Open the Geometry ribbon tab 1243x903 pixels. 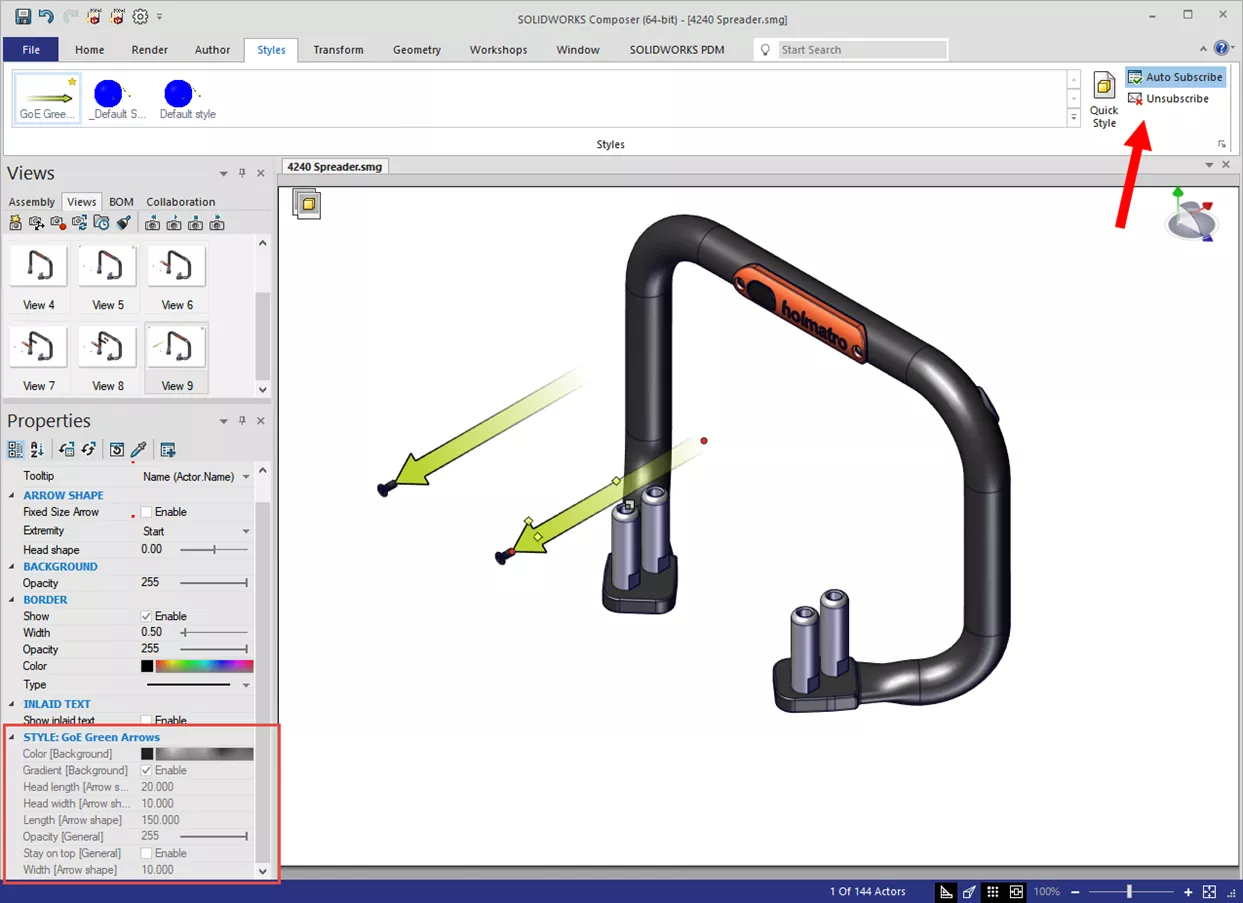(417, 50)
